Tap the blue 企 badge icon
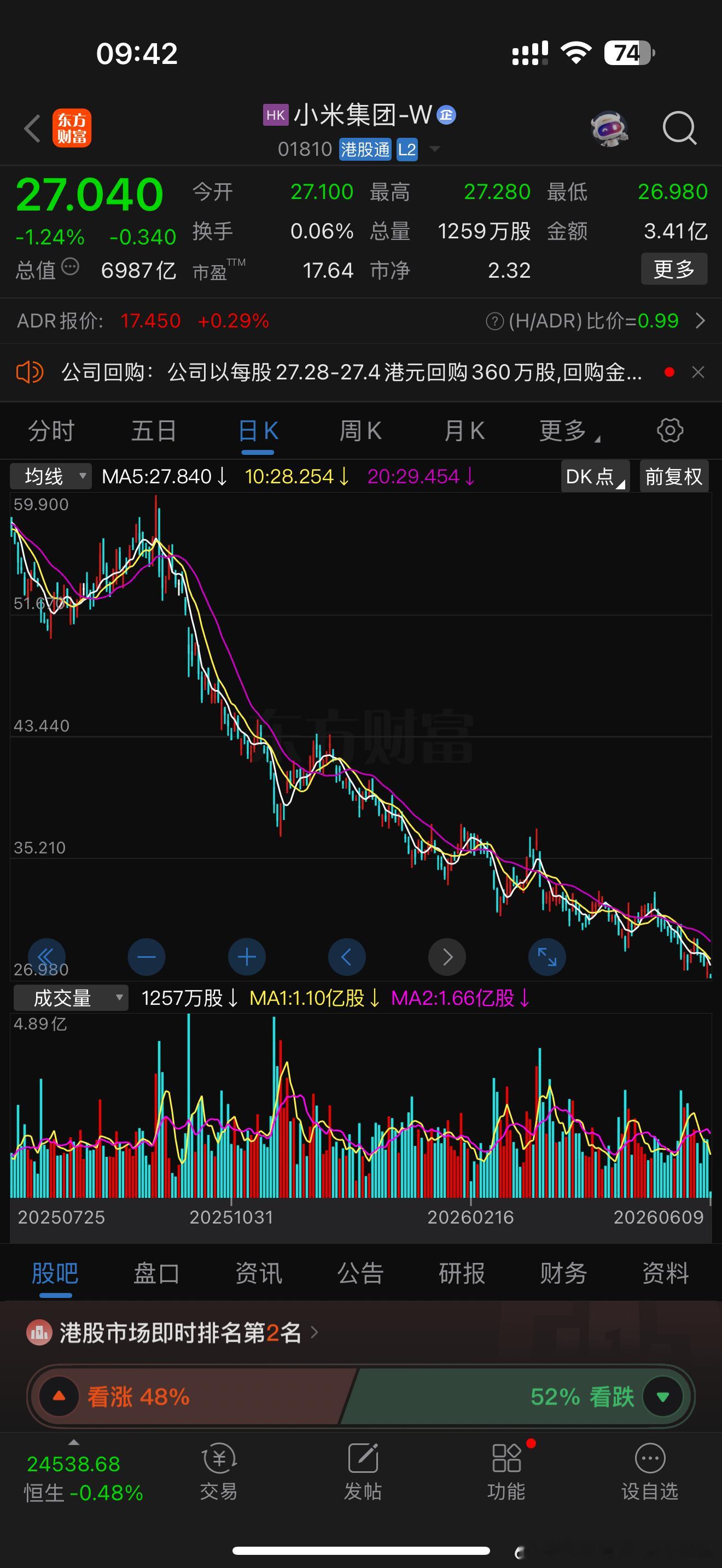 pos(447,114)
